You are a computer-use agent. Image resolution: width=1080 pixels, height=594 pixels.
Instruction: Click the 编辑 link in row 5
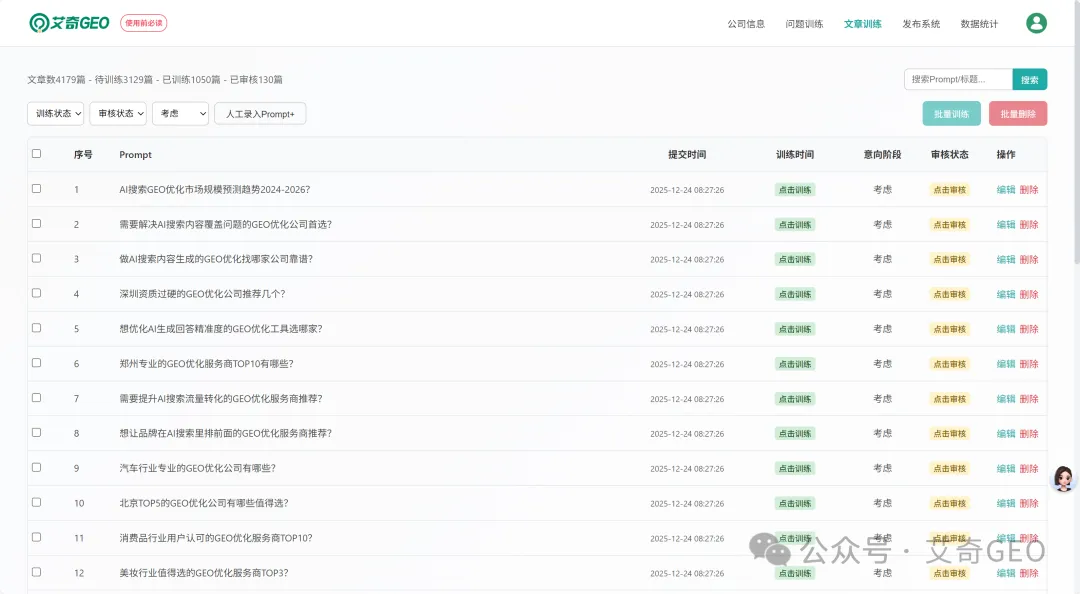point(1005,329)
